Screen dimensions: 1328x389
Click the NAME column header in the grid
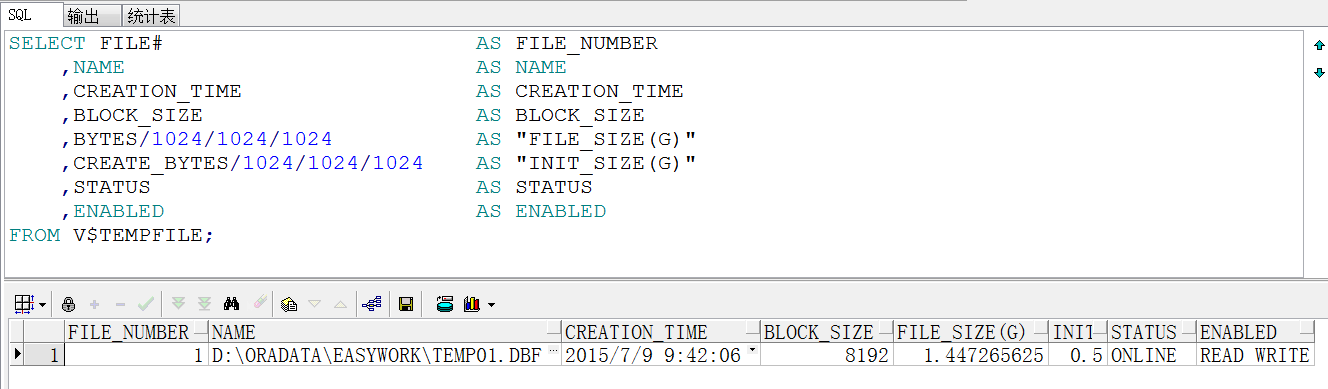[x=386, y=332]
